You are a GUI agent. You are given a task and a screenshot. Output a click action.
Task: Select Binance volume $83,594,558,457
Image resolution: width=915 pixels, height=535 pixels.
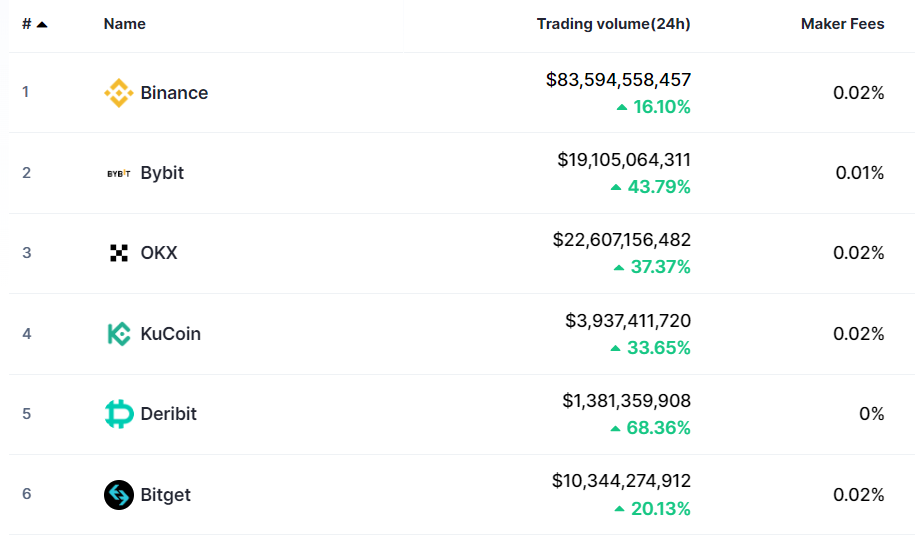(618, 79)
